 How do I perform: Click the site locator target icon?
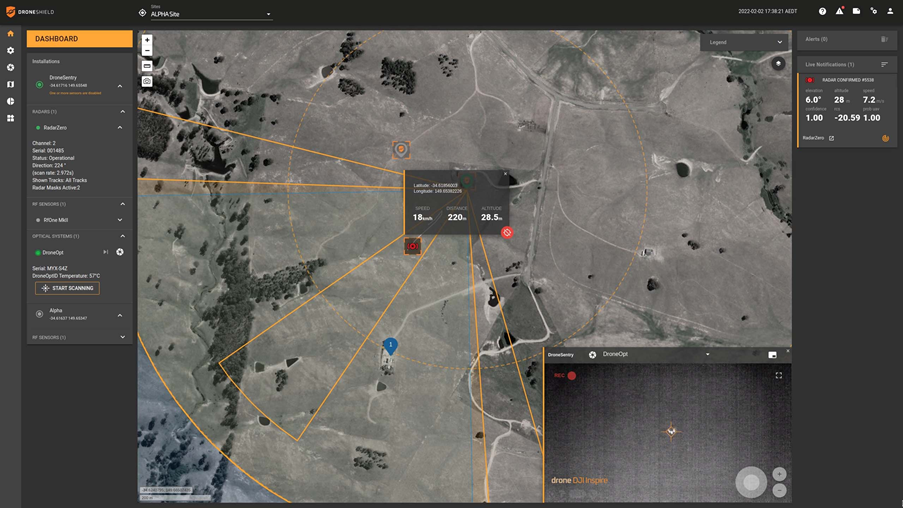142,13
